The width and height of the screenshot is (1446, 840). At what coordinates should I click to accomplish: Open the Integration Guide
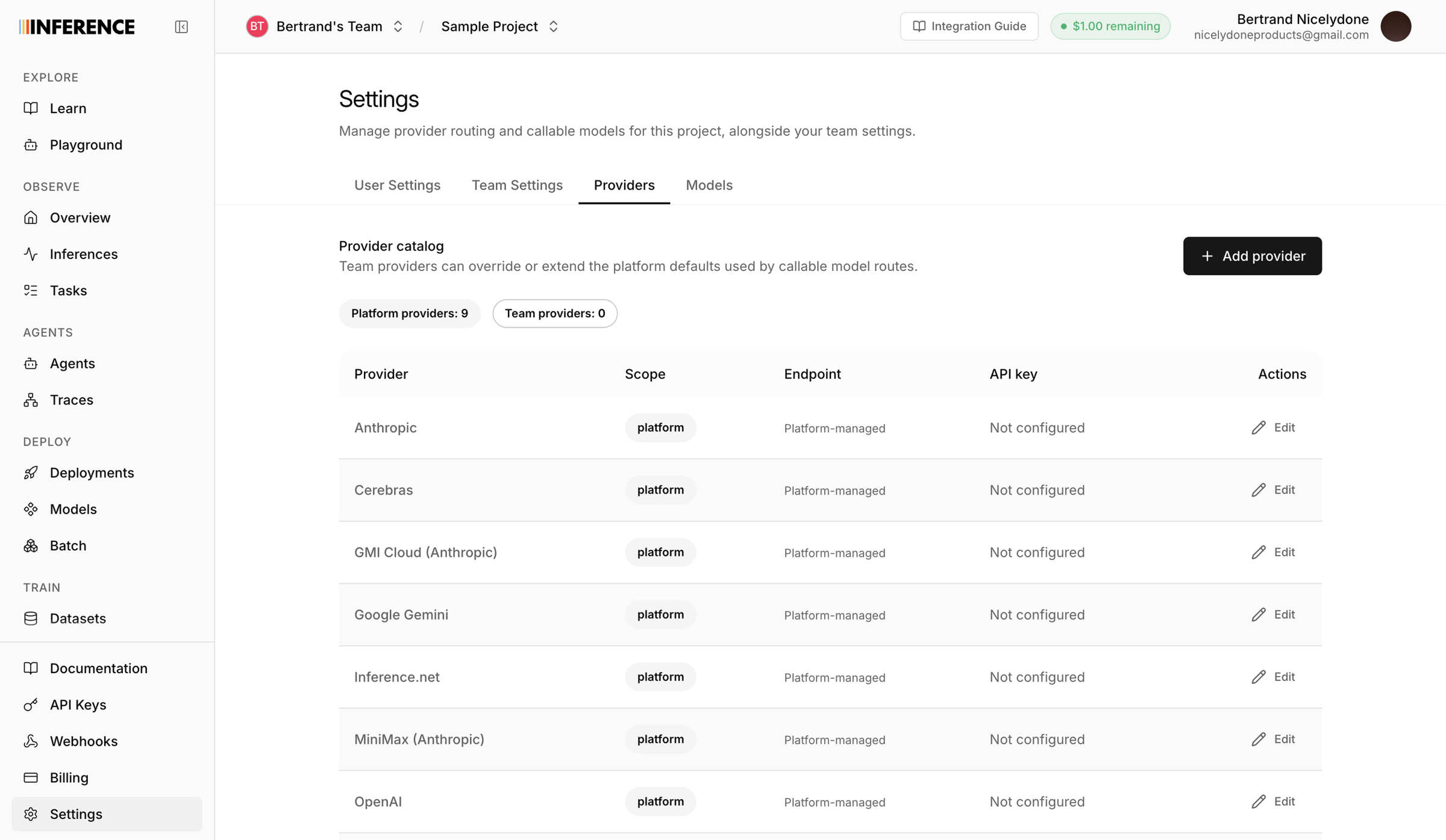tap(969, 26)
